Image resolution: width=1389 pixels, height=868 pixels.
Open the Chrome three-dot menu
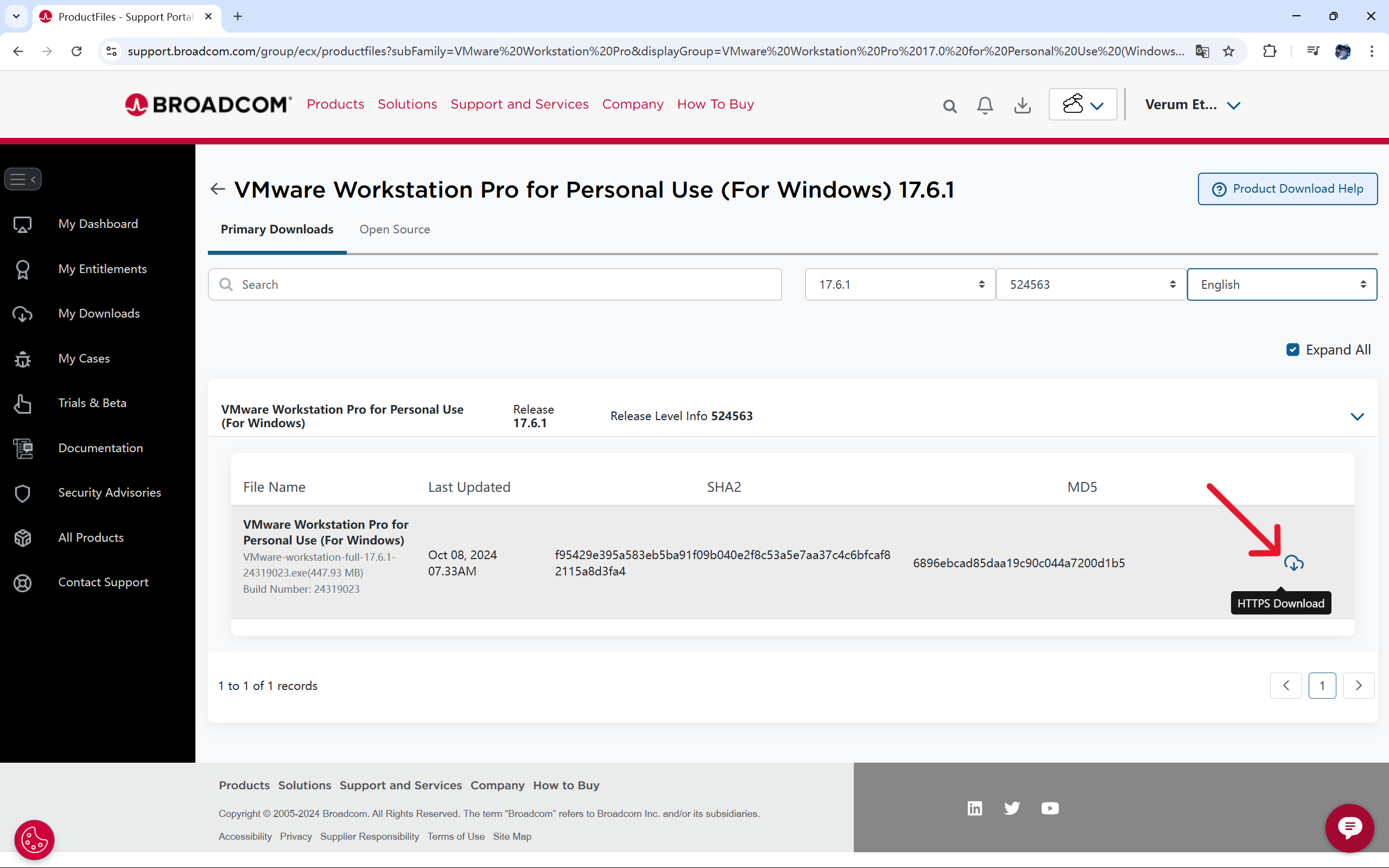coord(1372,51)
